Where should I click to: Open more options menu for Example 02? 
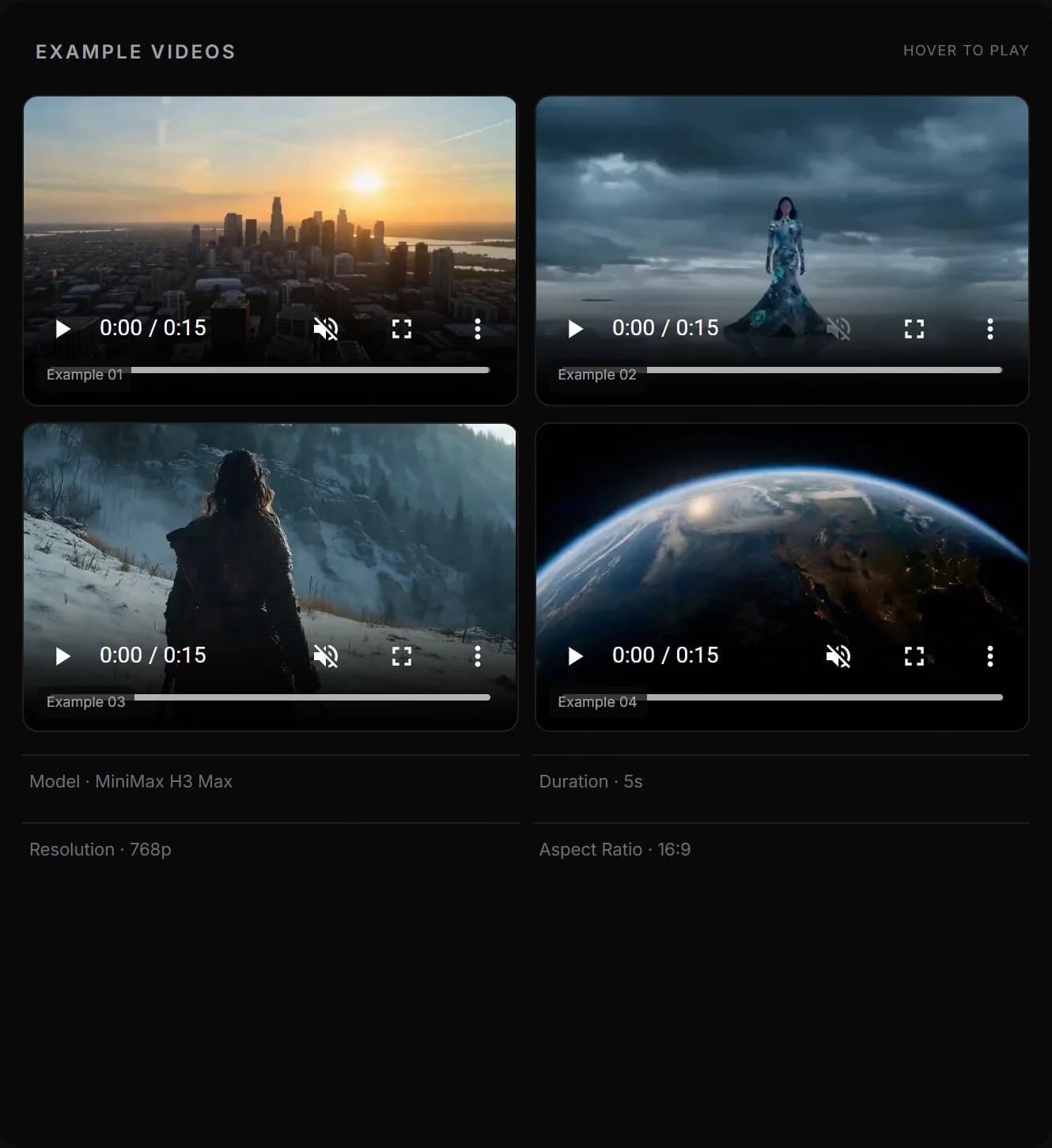pyautogui.click(x=990, y=329)
